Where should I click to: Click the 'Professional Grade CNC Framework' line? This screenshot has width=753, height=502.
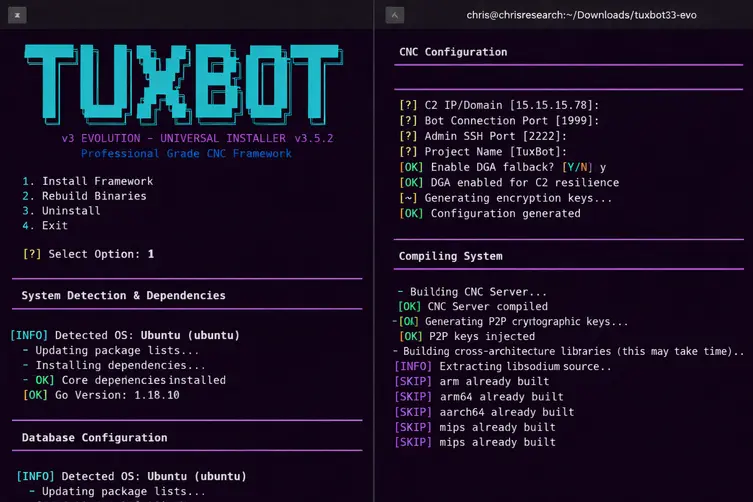(x=186, y=154)
